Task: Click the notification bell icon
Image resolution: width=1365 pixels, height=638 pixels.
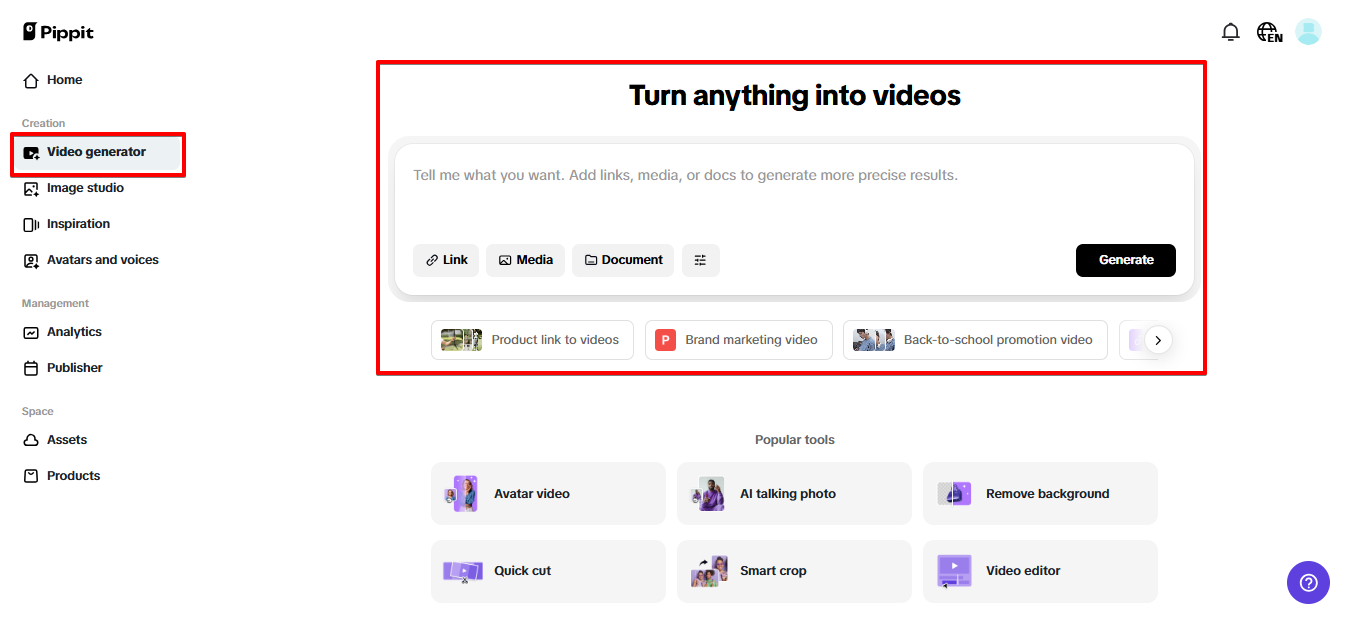Action: click(1230, 31)
